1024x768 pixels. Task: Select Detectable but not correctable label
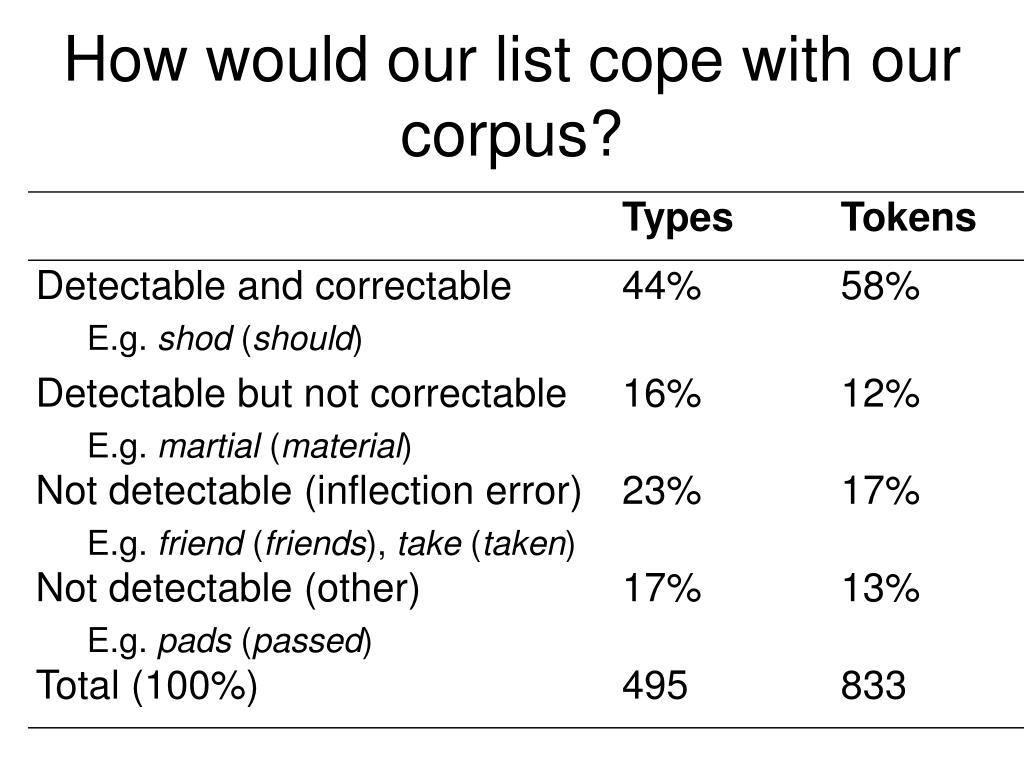[x=301, y=394]
